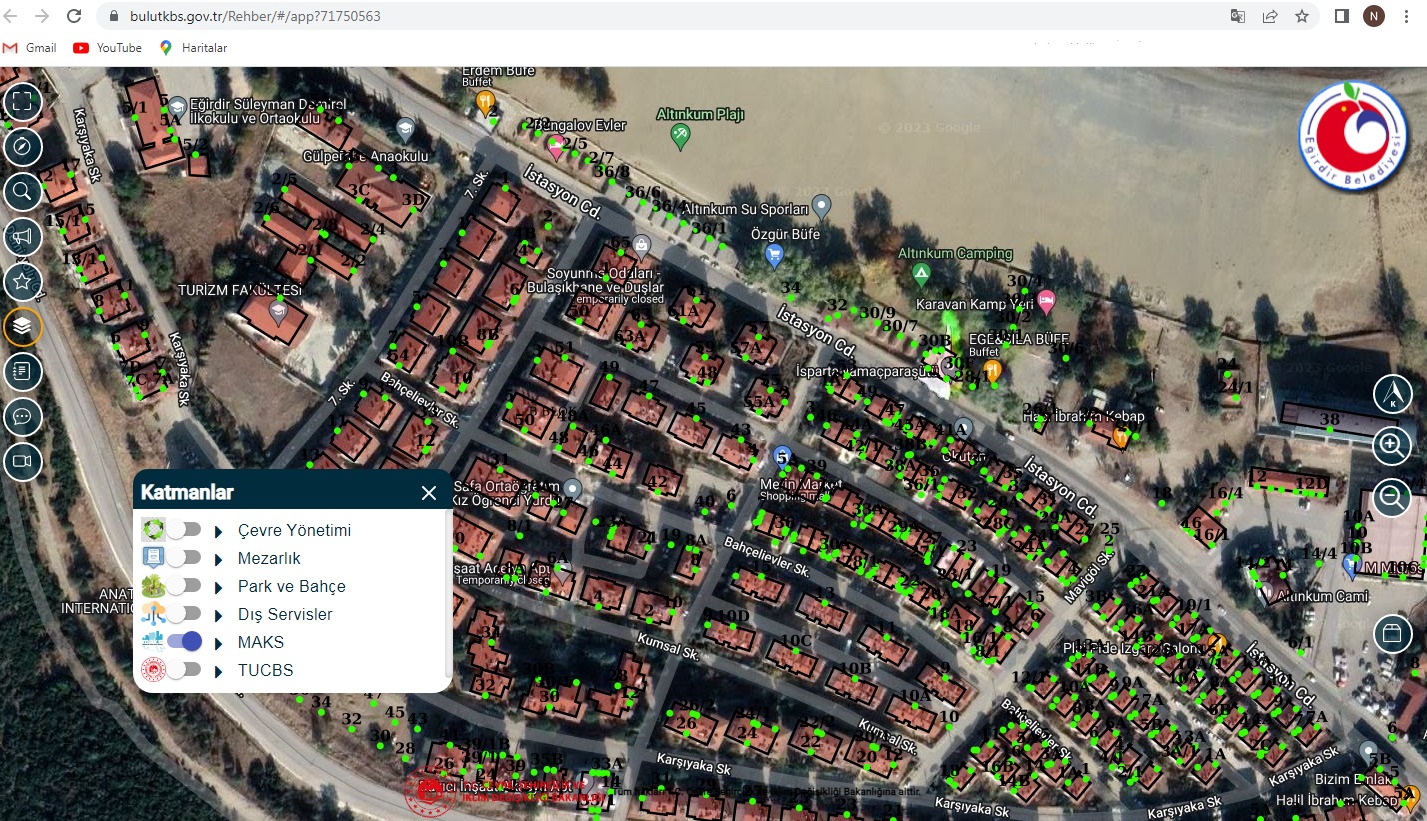The image size is (1427, 821).
Task: Click the MAKS layer icon
Action: [x=153, y=642]
